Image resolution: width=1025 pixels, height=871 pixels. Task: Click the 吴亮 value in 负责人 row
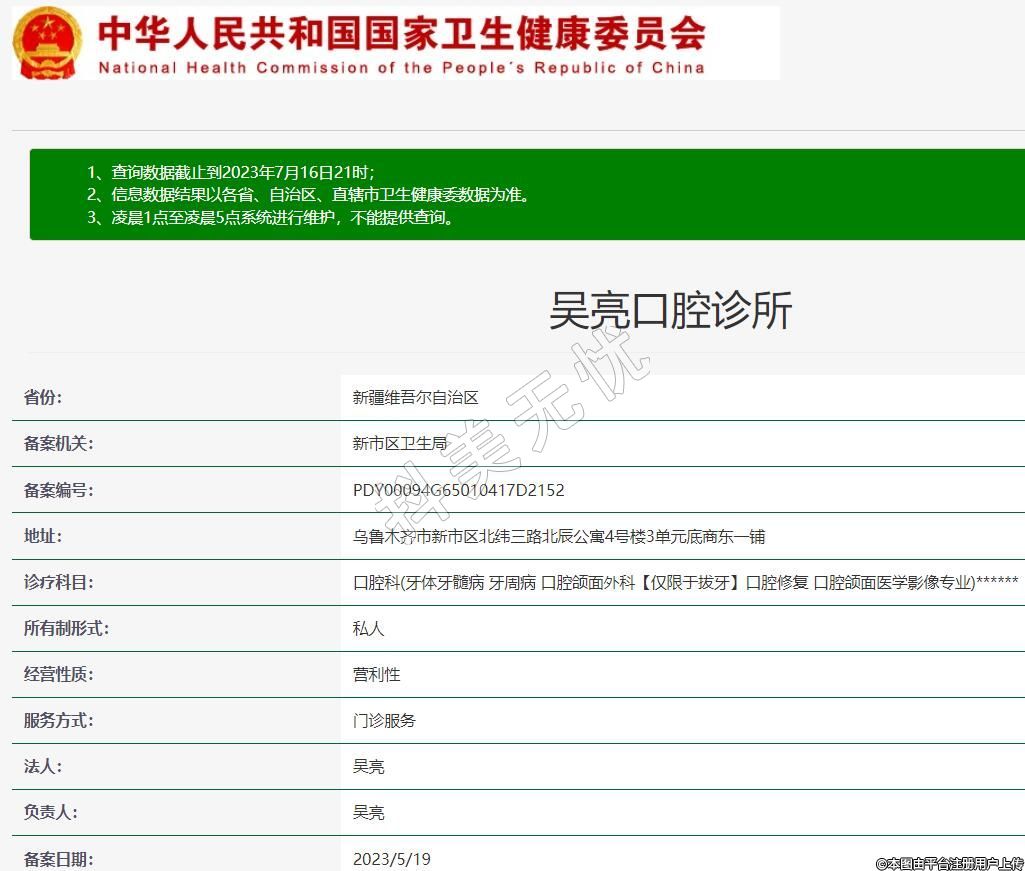click(x=368, y=812)
